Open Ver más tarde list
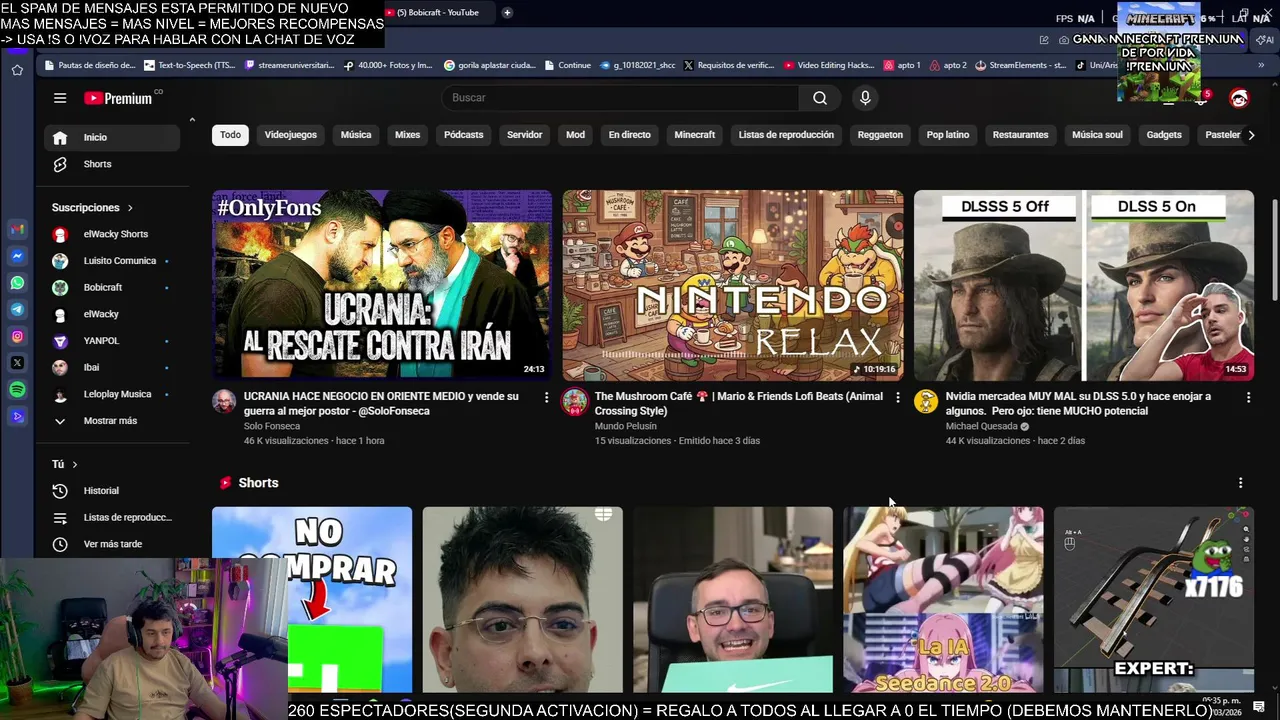This screenshot has height=720, width=1280. (x=112, y=544)
